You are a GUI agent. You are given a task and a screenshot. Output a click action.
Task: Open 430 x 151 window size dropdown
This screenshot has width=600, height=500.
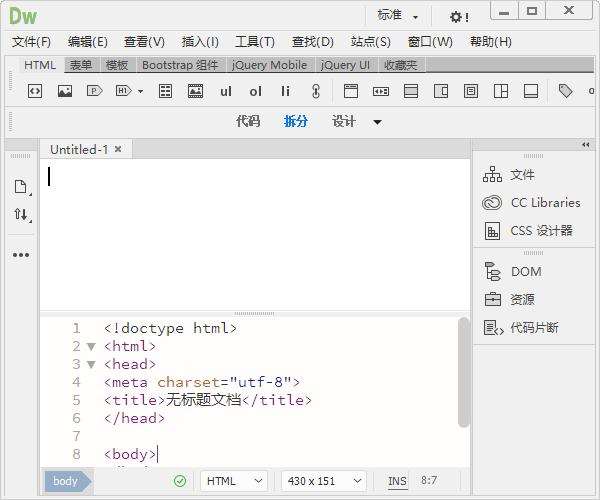click(x=324, y=481)
